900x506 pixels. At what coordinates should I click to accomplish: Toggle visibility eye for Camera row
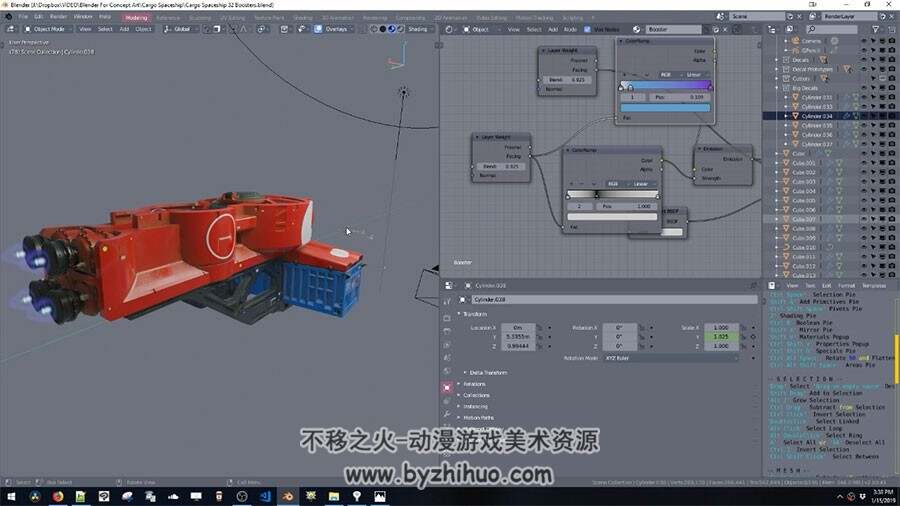[864, 41]
